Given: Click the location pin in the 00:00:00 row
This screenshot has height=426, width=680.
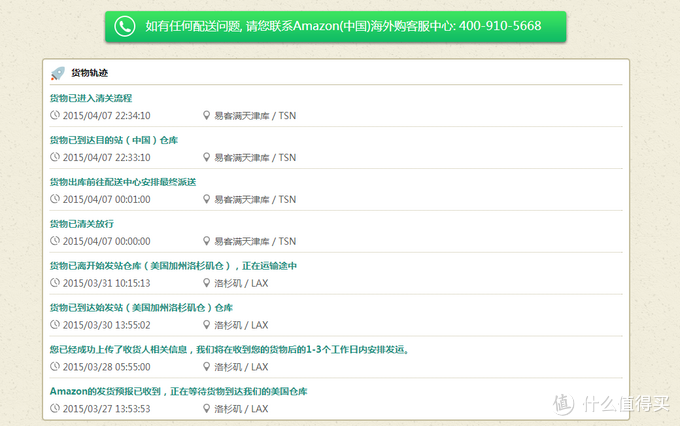Looking at the screenshot, I should (206, 241).
